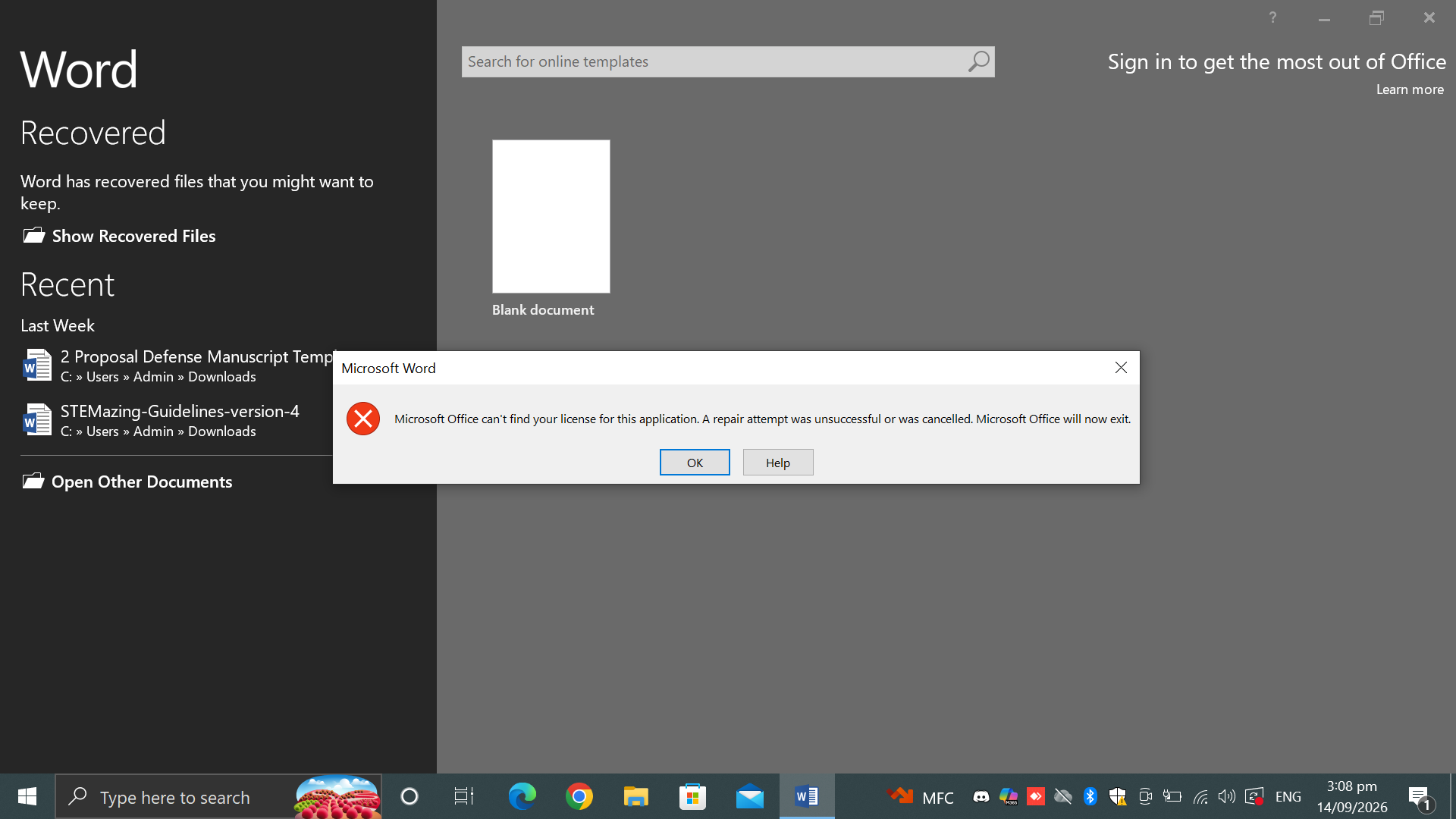
Task: Click the Open Other Documents folder icon
Action: [x=33, y=481]
